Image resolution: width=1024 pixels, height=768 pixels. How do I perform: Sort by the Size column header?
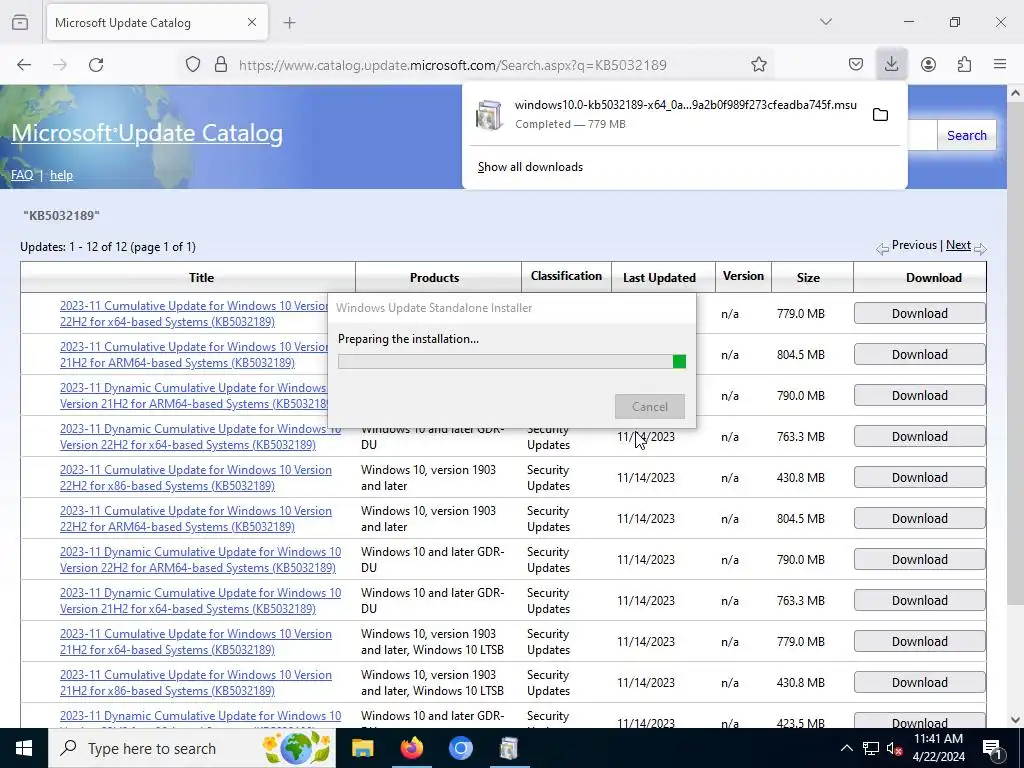point(808,278)
